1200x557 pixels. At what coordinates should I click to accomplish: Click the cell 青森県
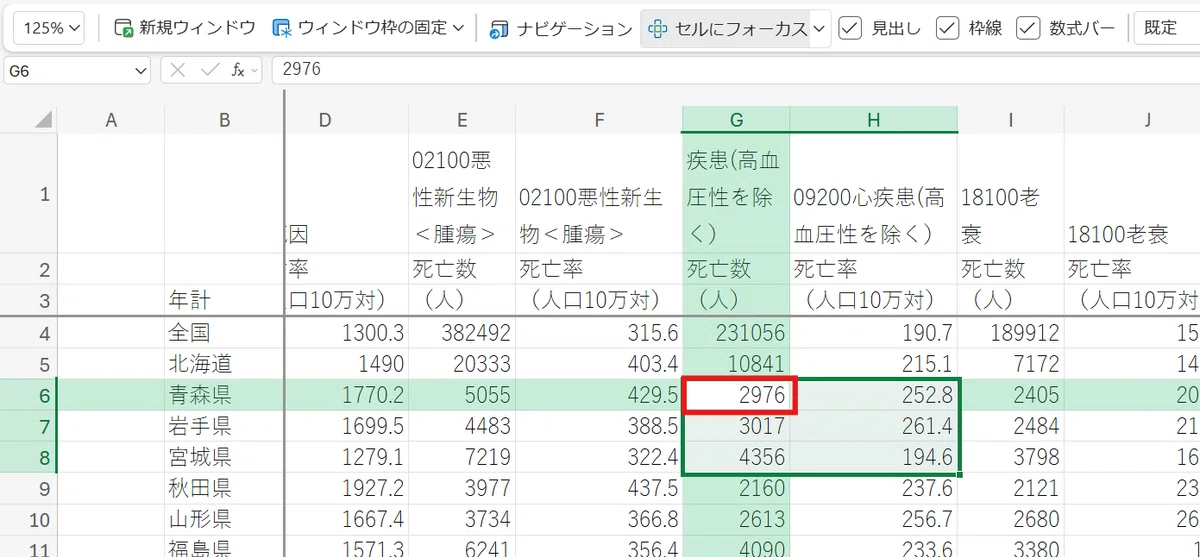tap(224, 395)
